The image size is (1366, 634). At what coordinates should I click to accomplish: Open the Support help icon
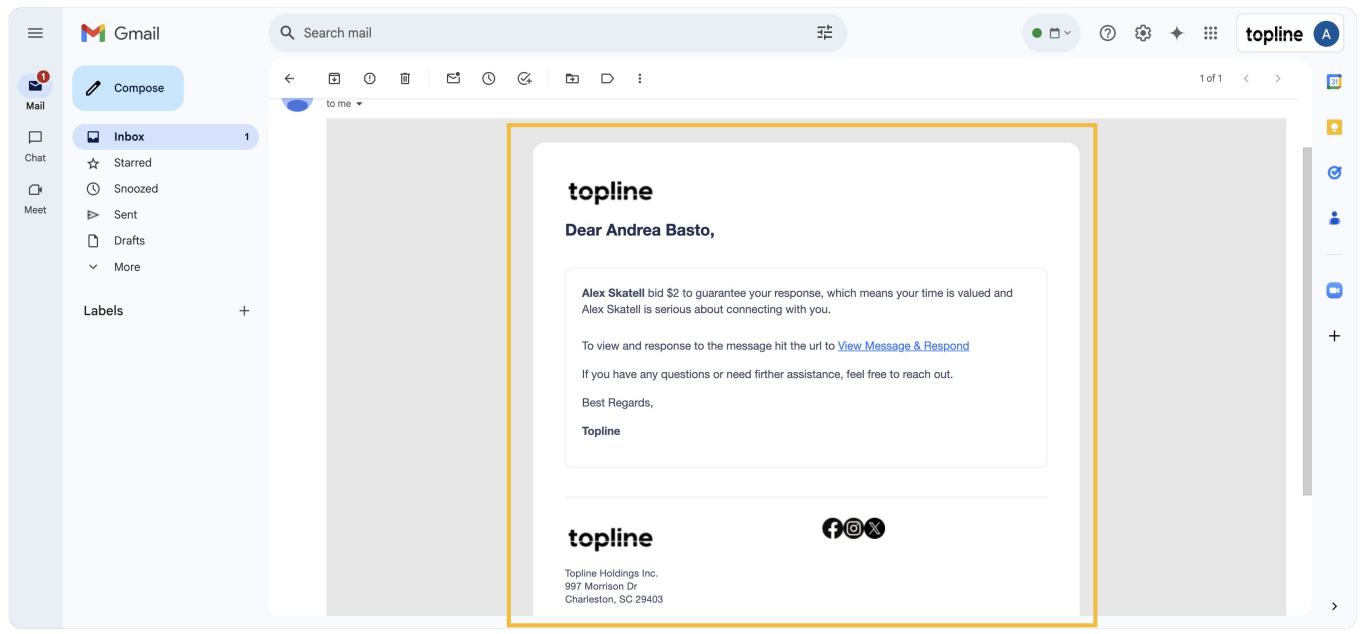tap(1107, 33)
